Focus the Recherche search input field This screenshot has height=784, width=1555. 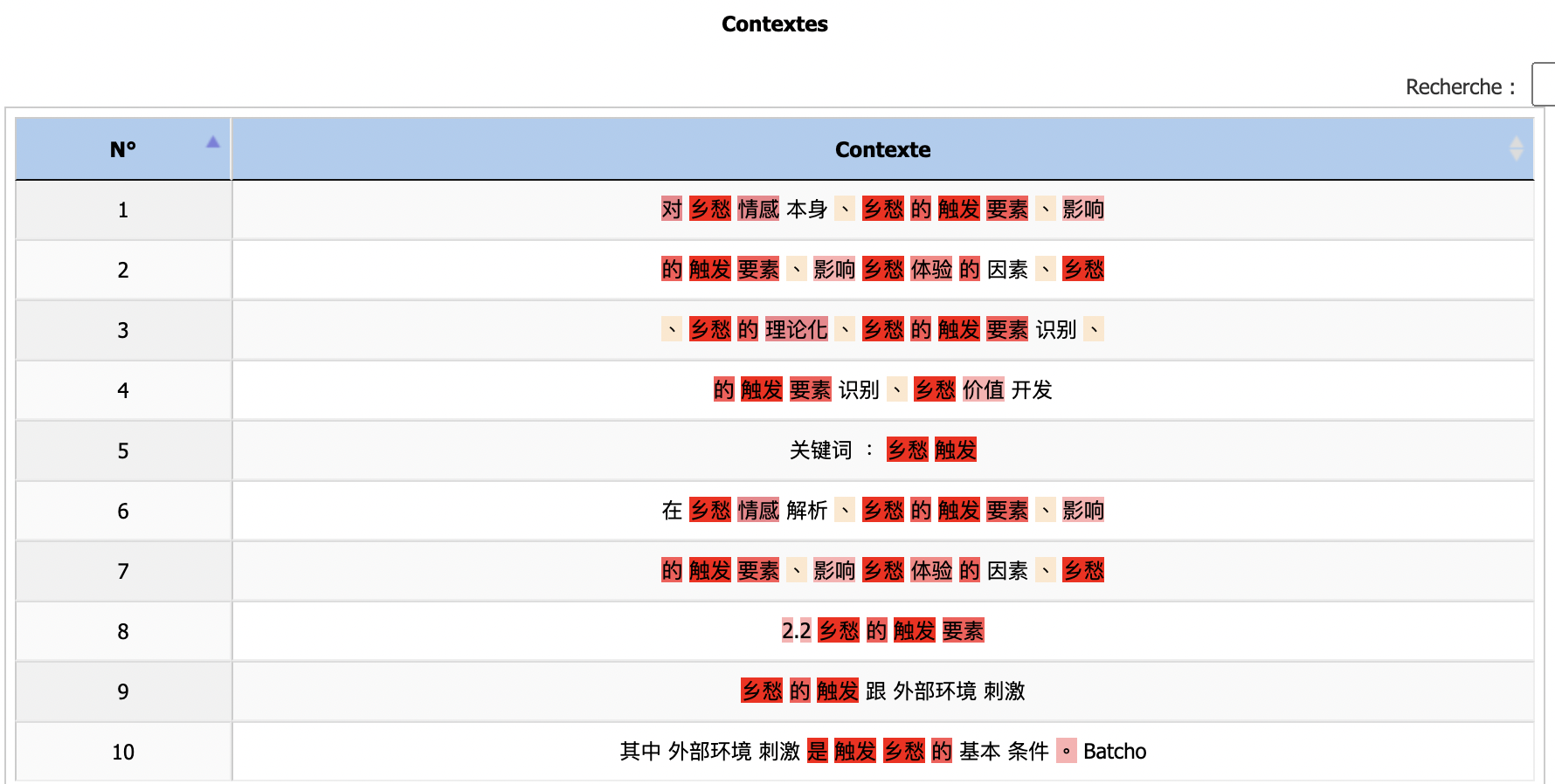point(1545,85)
